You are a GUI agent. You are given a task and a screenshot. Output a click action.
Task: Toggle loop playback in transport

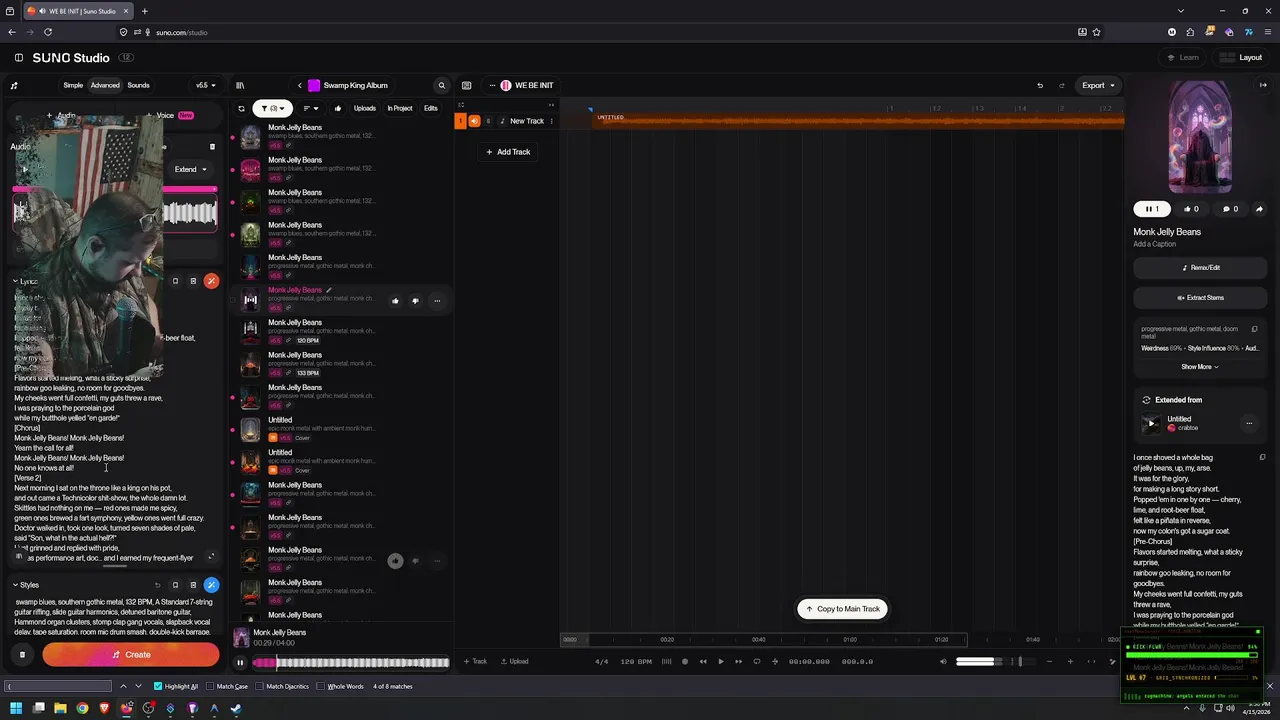756,661
